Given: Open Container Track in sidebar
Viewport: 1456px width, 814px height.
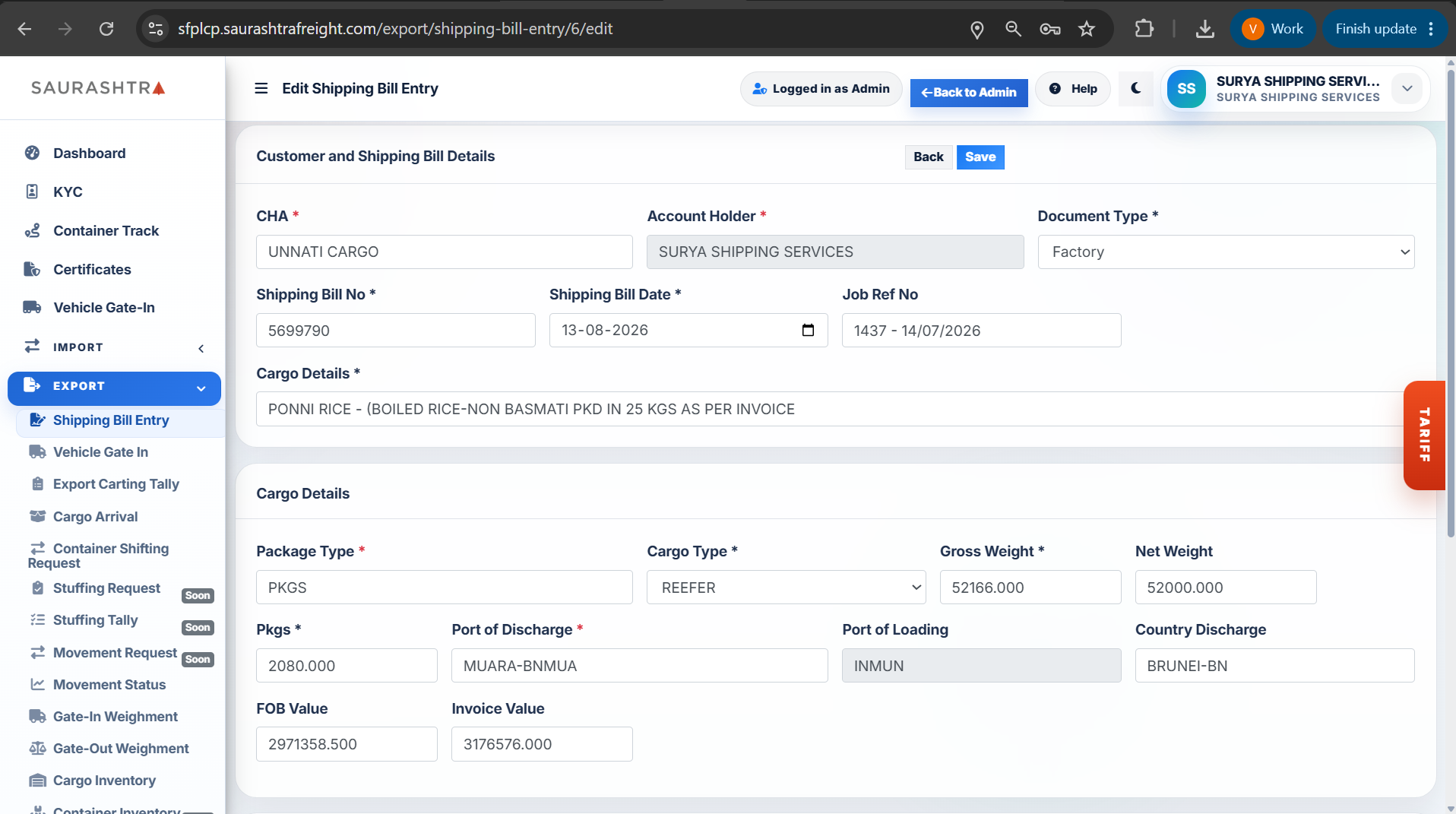Looking at the screenshot, I should click(106, 231).
